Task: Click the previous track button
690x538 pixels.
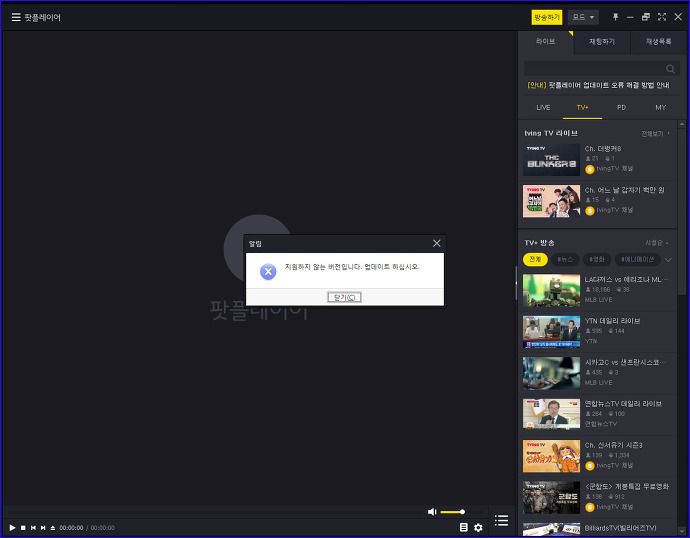Action: pyautogui.click(x=33, y=527)
